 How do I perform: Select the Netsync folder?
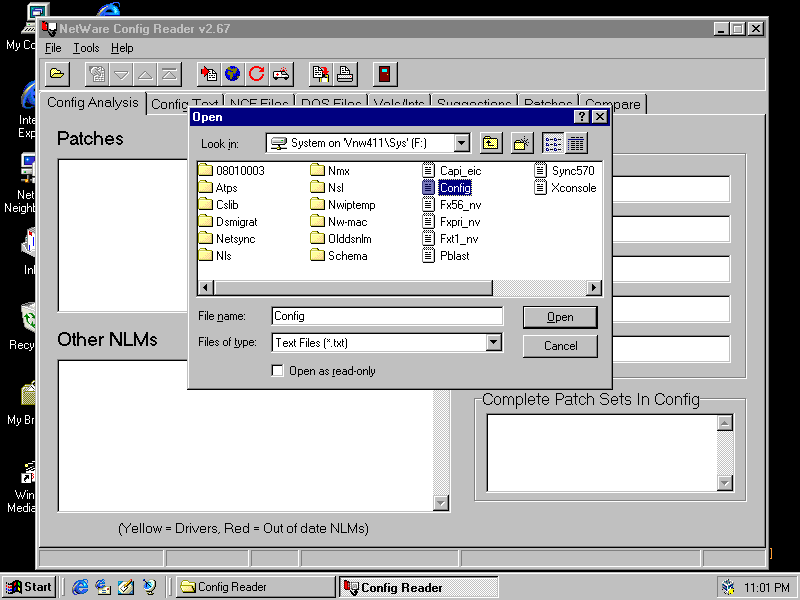(x=227, y=239)
